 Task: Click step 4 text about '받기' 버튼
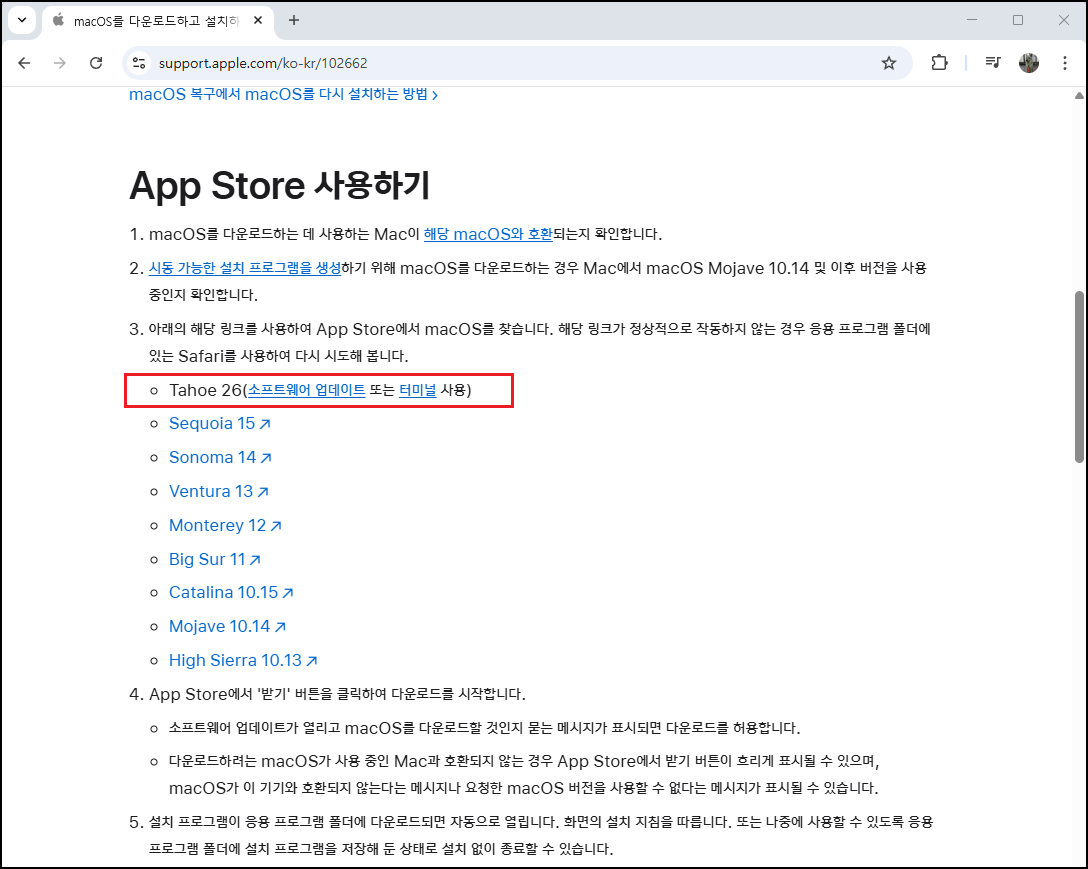pos(337,694)
